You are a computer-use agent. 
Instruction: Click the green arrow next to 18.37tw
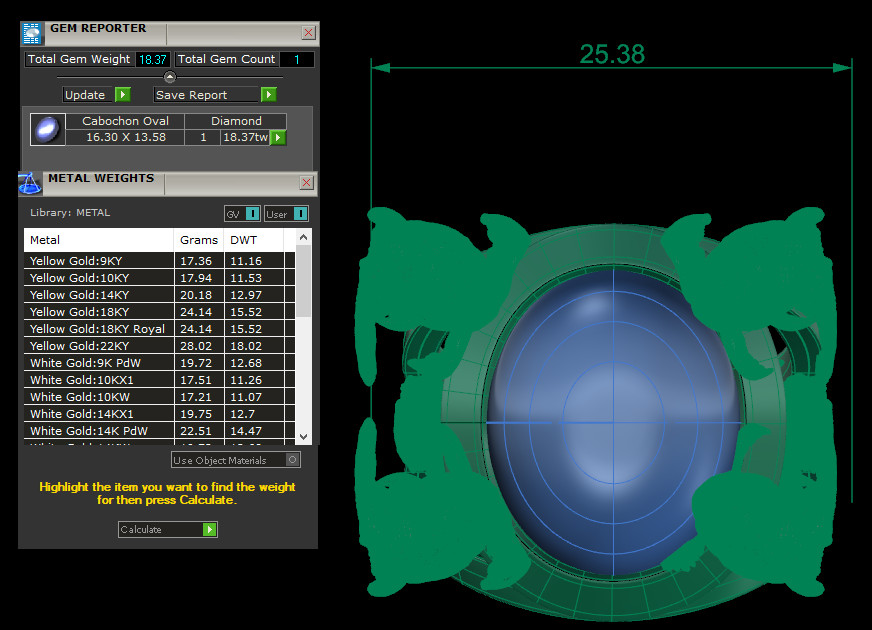tap(278, 138)
